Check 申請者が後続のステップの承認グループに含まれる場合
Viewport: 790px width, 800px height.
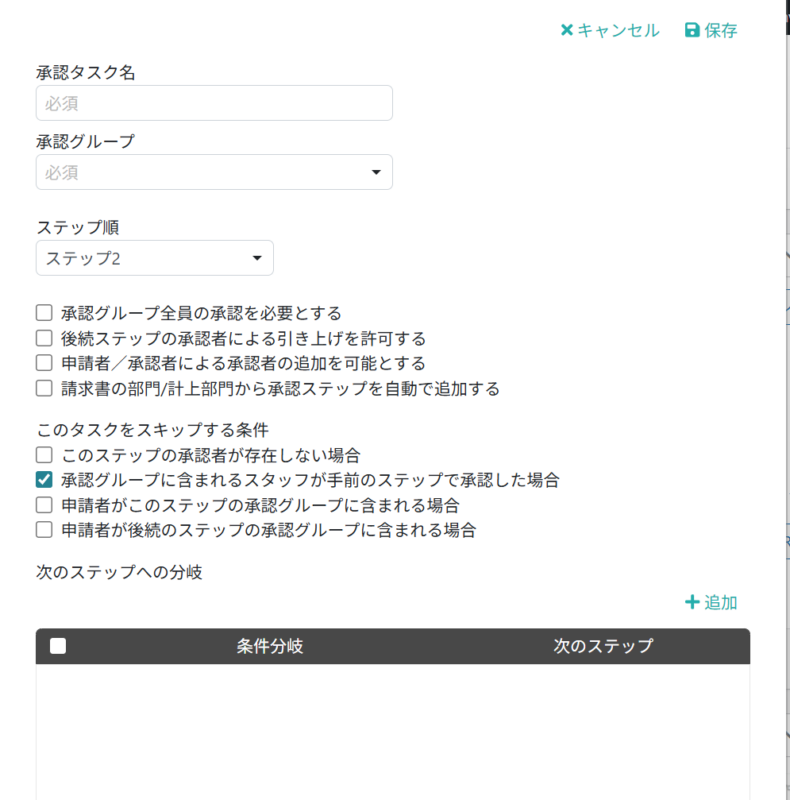[44, 530]
